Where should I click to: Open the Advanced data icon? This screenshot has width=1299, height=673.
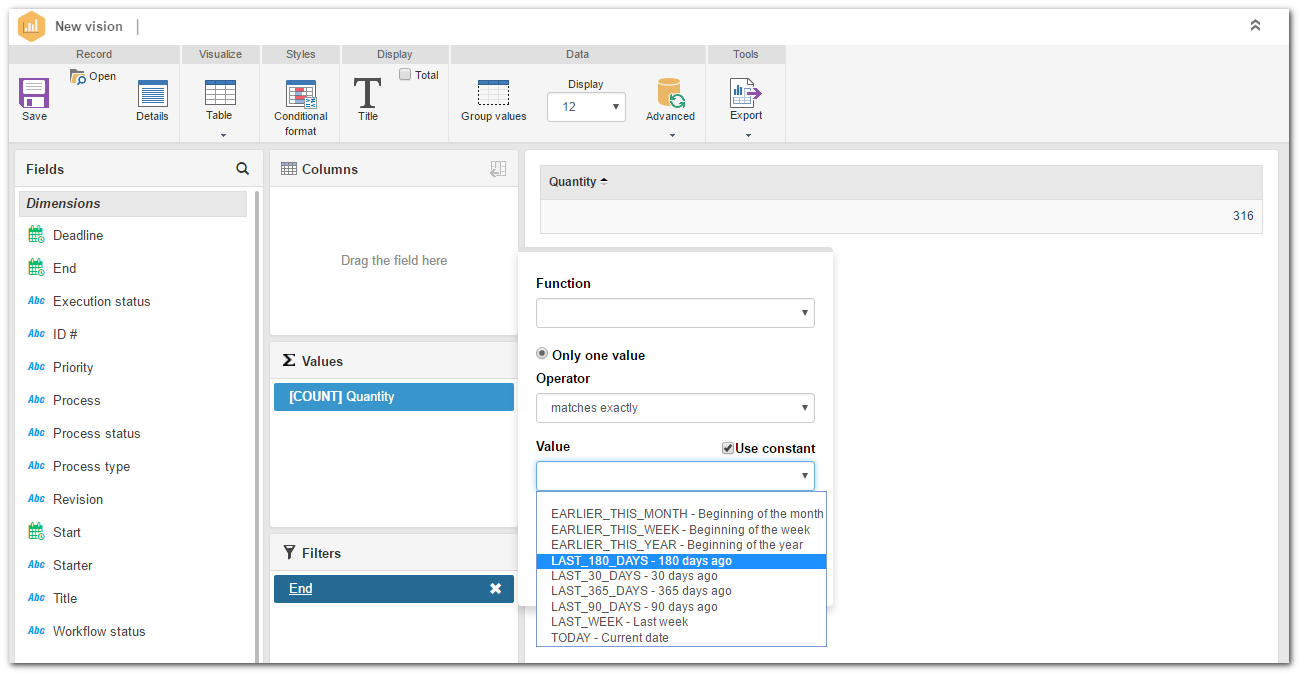[x=670, y=93]
